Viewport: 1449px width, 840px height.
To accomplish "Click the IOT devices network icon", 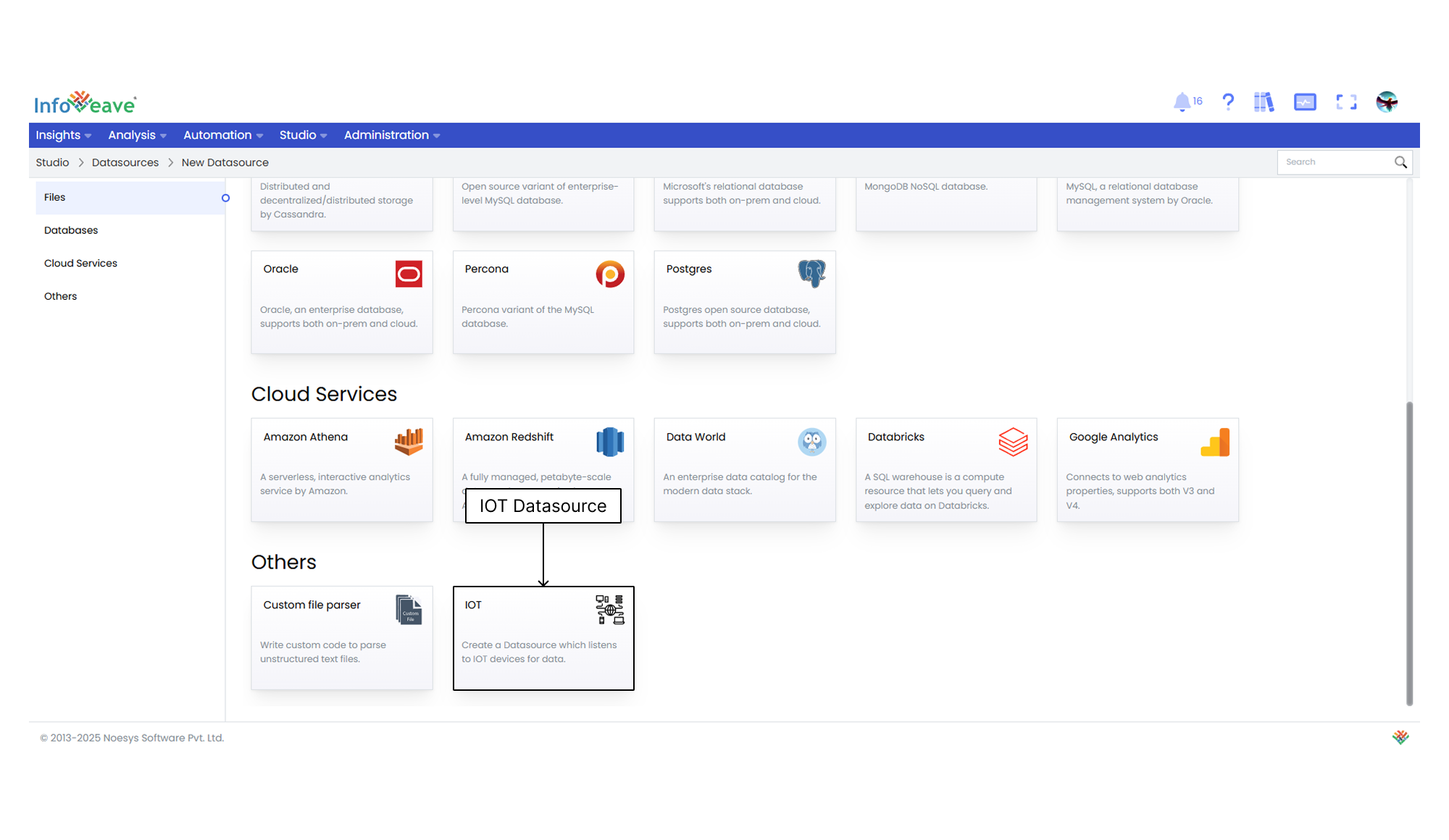I will tap(610, 610).
